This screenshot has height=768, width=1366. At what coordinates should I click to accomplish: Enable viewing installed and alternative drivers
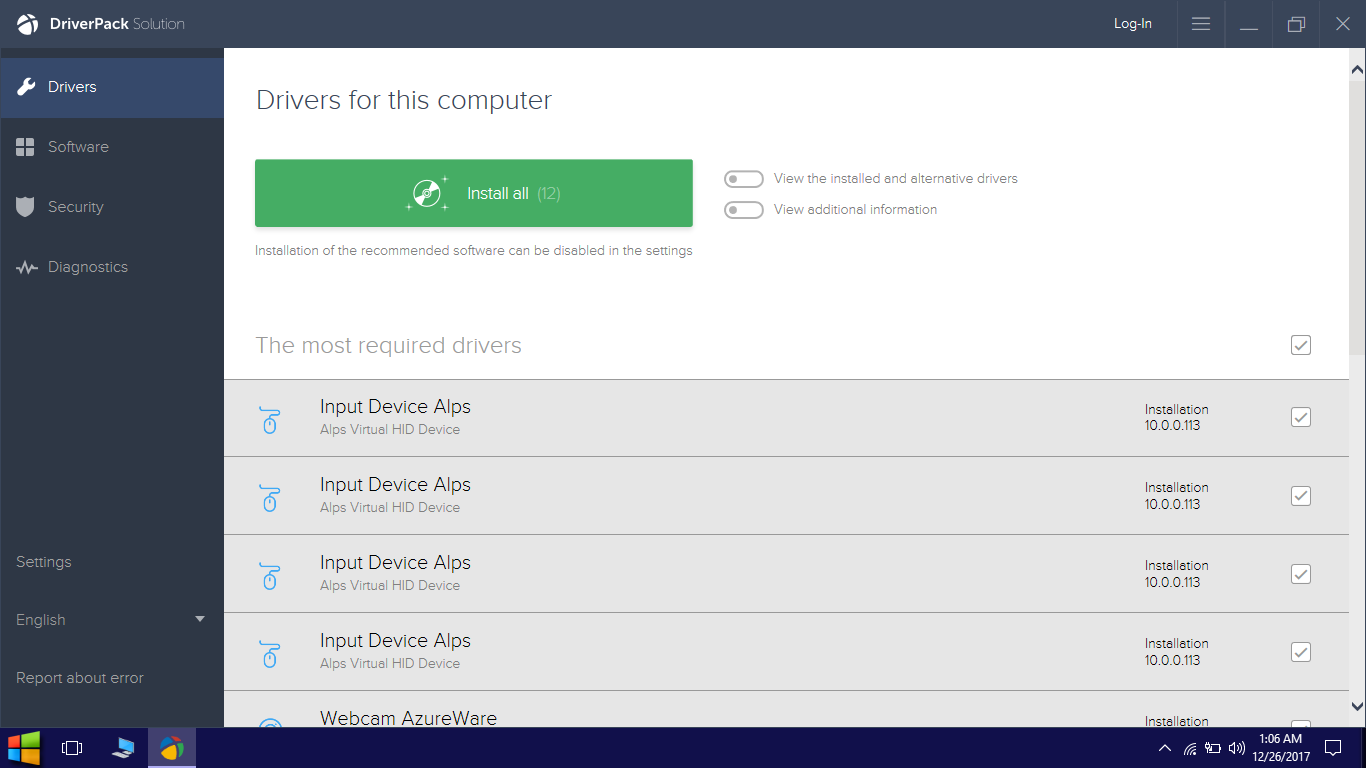click(744, 178)
